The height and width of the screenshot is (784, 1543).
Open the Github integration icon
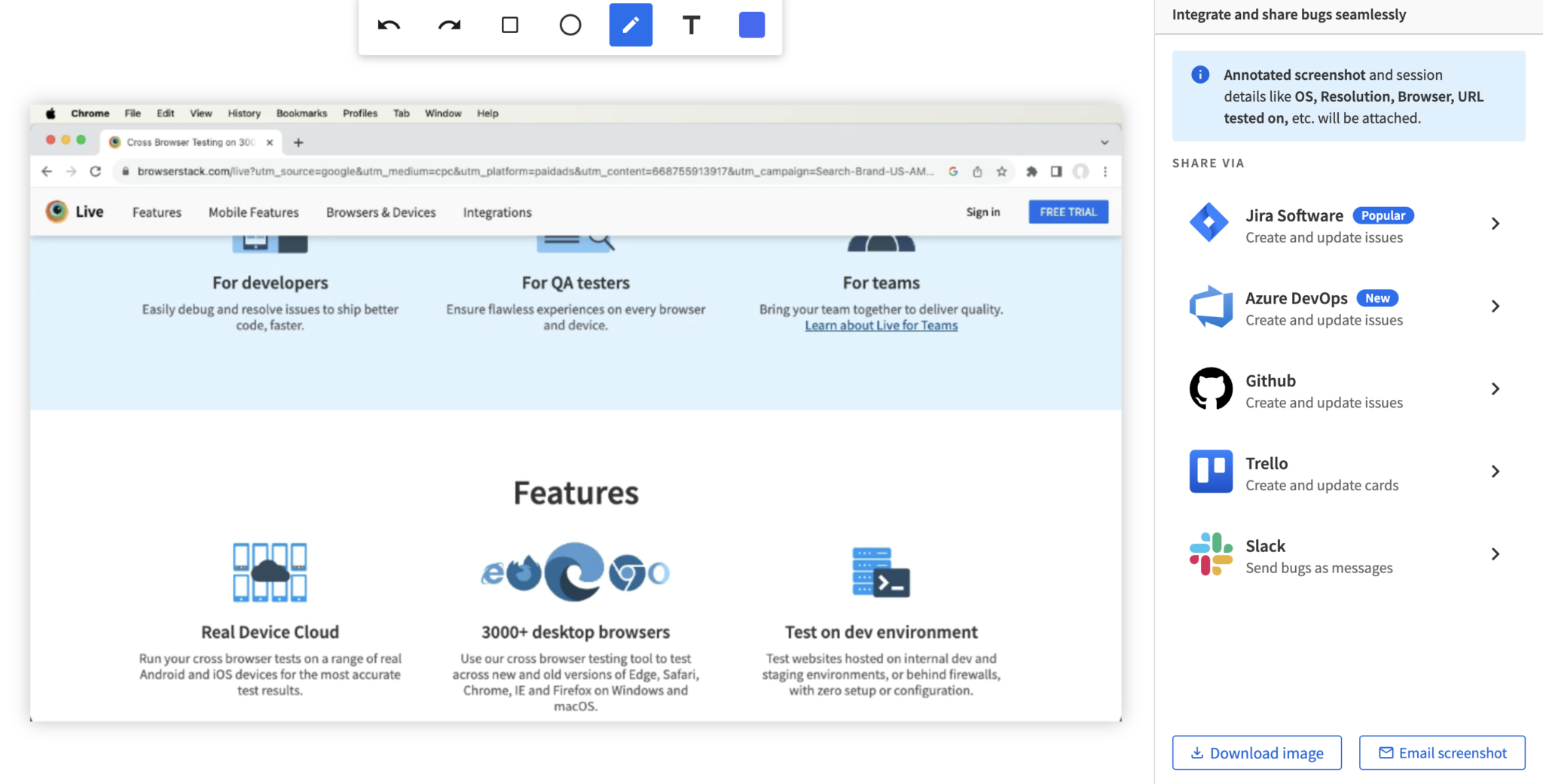[1210, 389]
